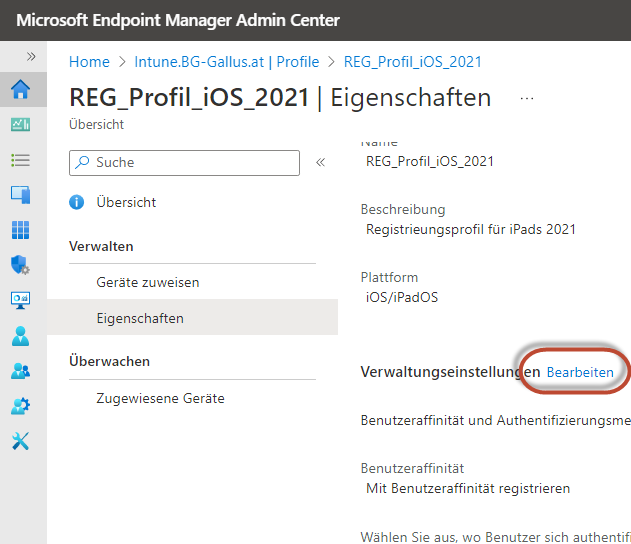The height and width of the screenshot is (544, 631).
Task: Open Geräte zuweisen menu item
Action: tap(148, 282)
